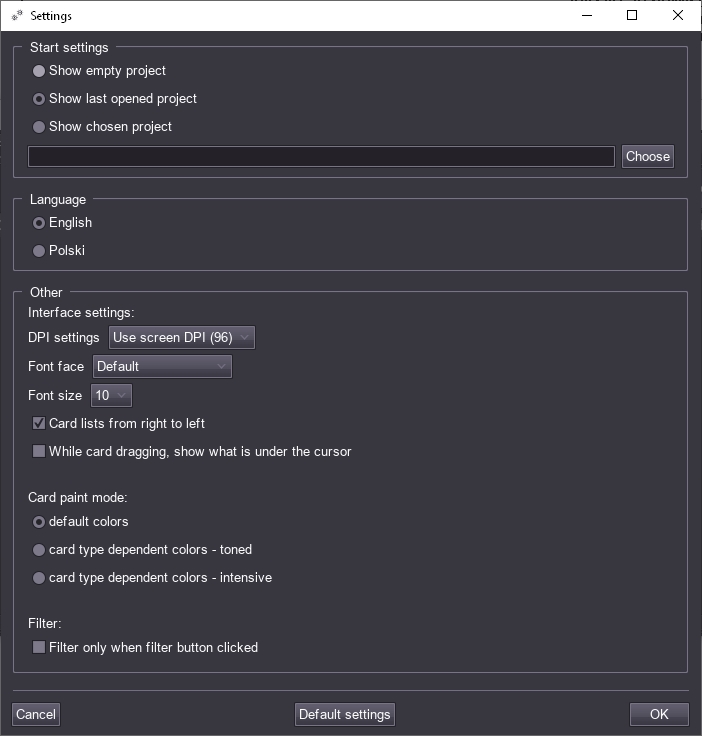702x736 pixels.
Task: Select card type dependent colors - toned
Action: 39,550
